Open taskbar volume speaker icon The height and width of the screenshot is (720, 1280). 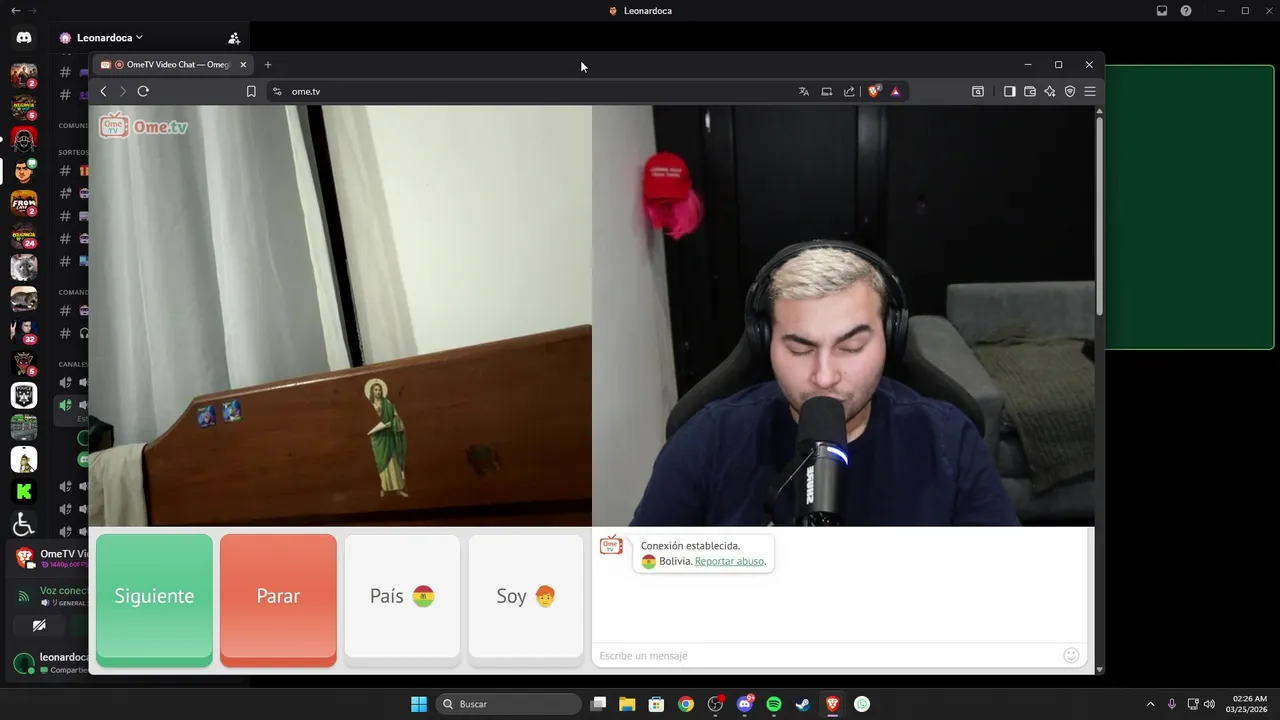pos(1209,704)
